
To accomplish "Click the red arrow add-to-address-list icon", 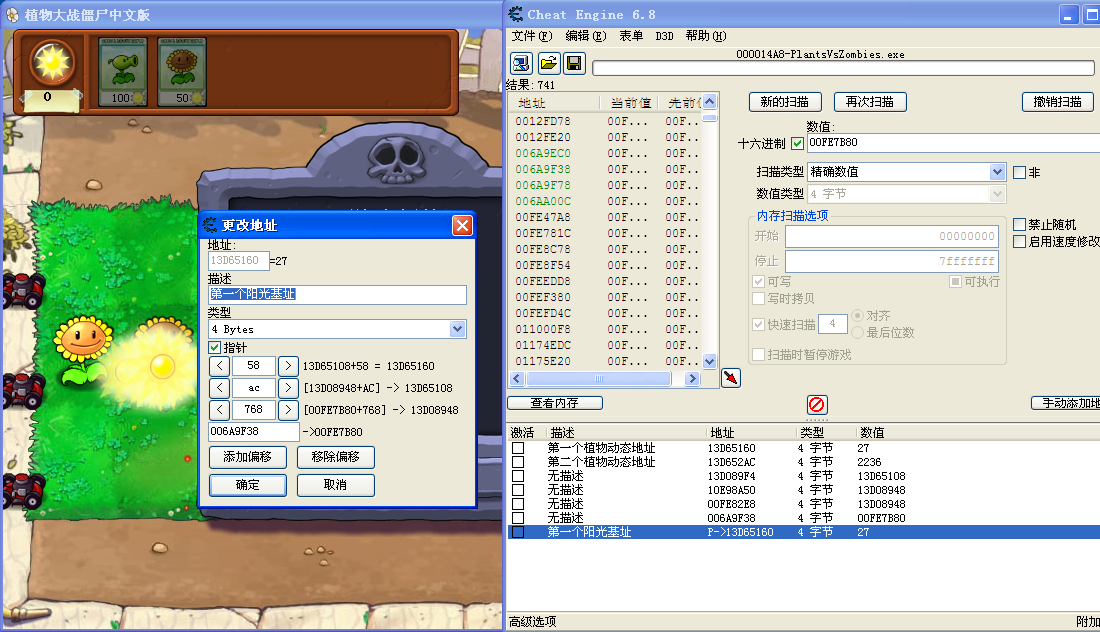I will pyautogui.click(x=730, y=378).
